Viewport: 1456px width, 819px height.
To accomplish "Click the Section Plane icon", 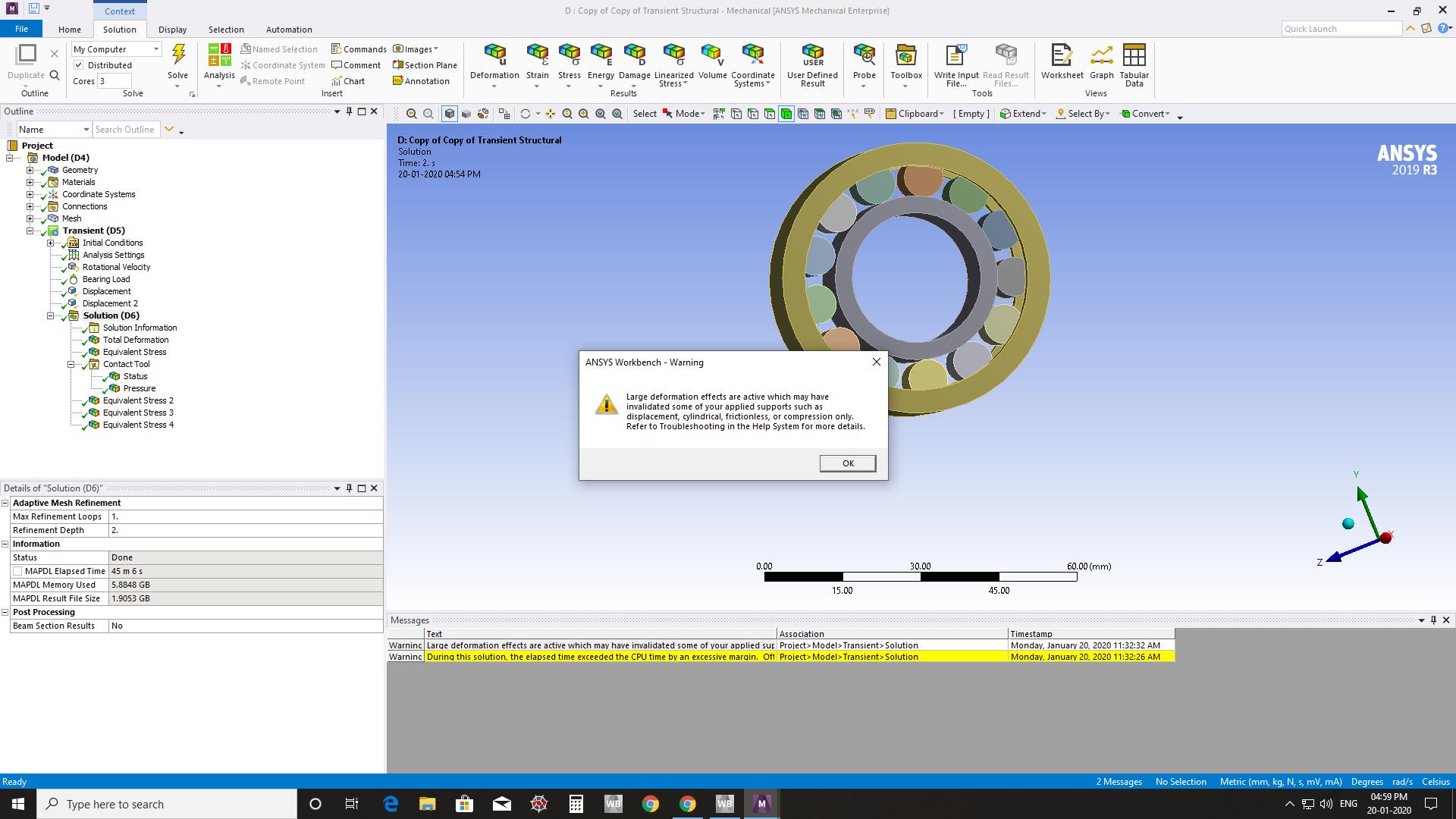I will point(398,65).
